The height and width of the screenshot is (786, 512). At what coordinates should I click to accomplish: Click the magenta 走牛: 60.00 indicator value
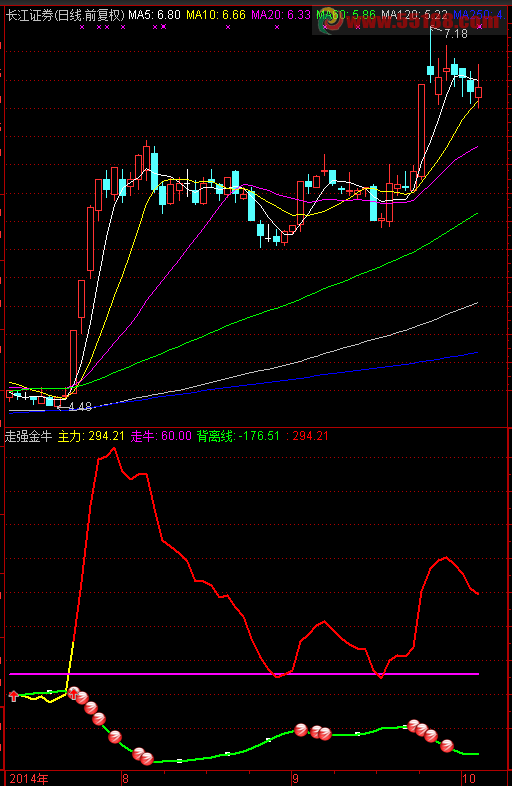click(x=161, y=436)
